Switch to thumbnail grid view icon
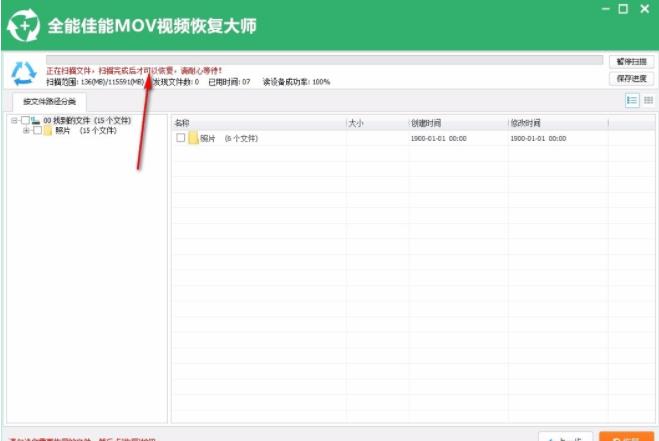 click(648, 100)
